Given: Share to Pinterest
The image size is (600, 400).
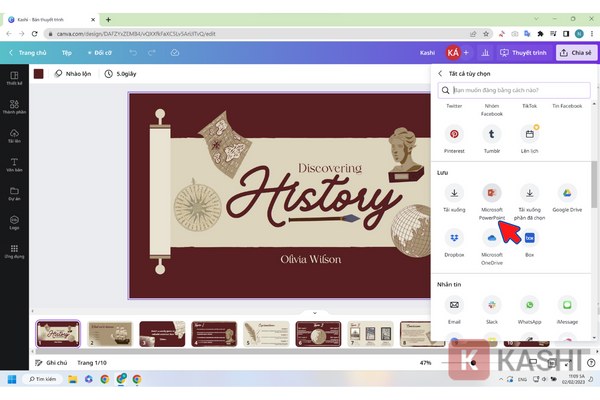Looking at the screenshot, I should pos(454,134).
